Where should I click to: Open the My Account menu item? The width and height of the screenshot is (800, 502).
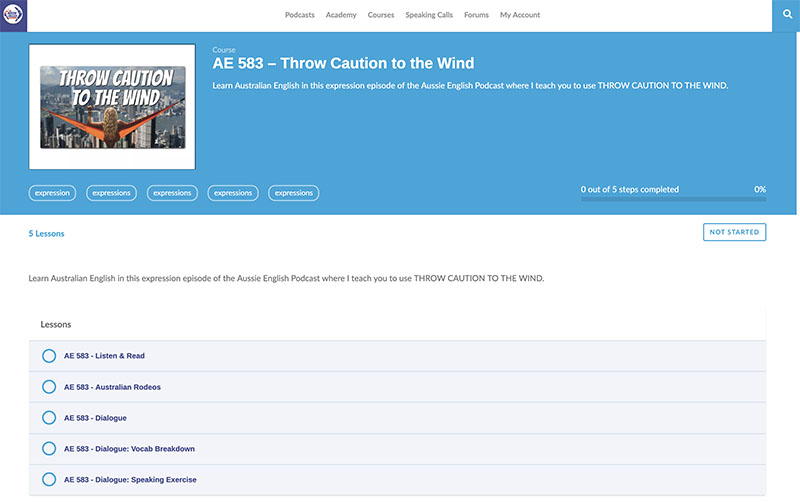[x=520, y=15]
